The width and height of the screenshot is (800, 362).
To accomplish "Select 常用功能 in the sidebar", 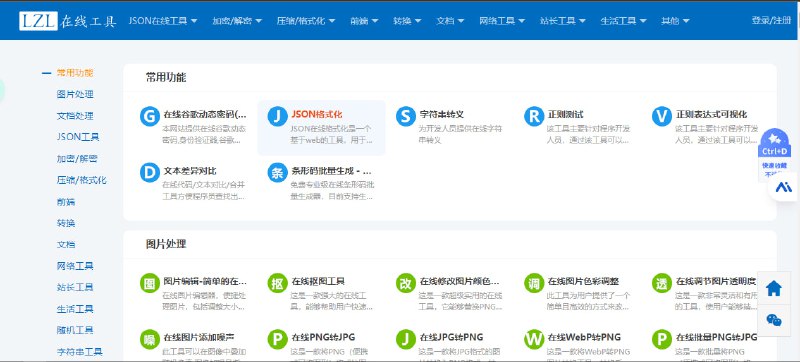I will click(75, 73).
